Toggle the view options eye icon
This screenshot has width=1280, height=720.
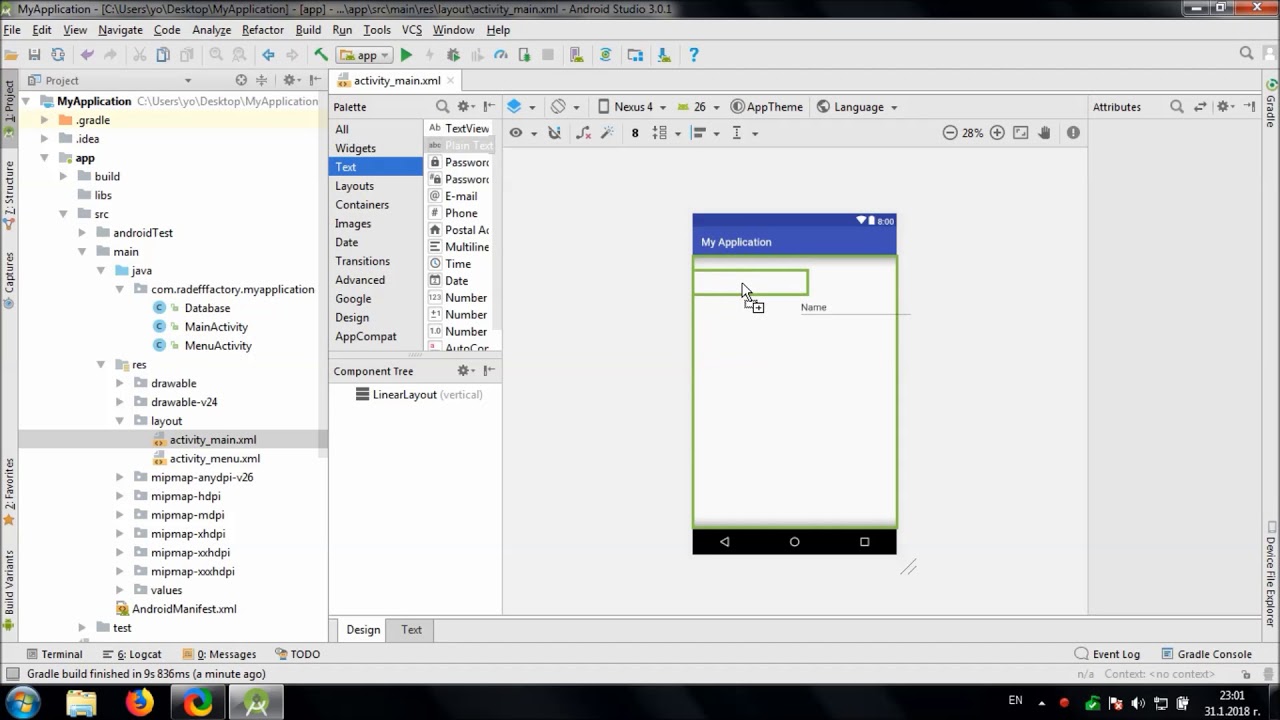(x=516, y=133)
